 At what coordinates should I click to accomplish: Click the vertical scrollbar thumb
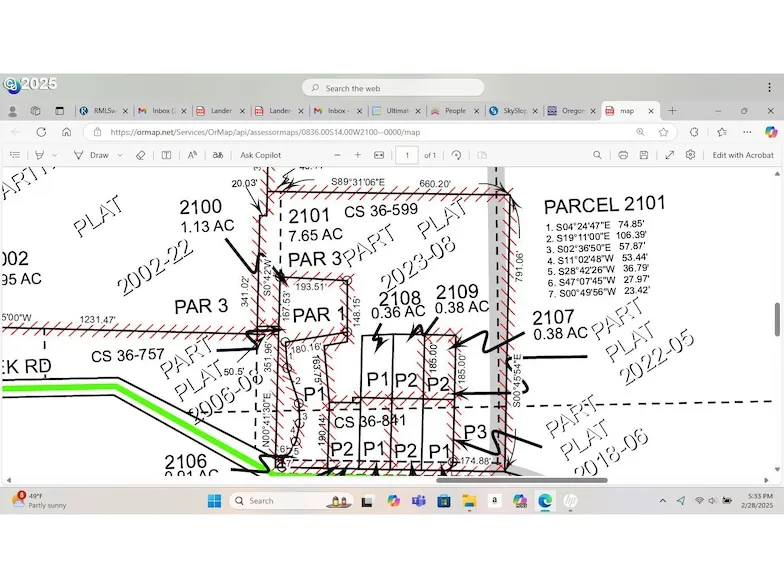coord(778,318)
